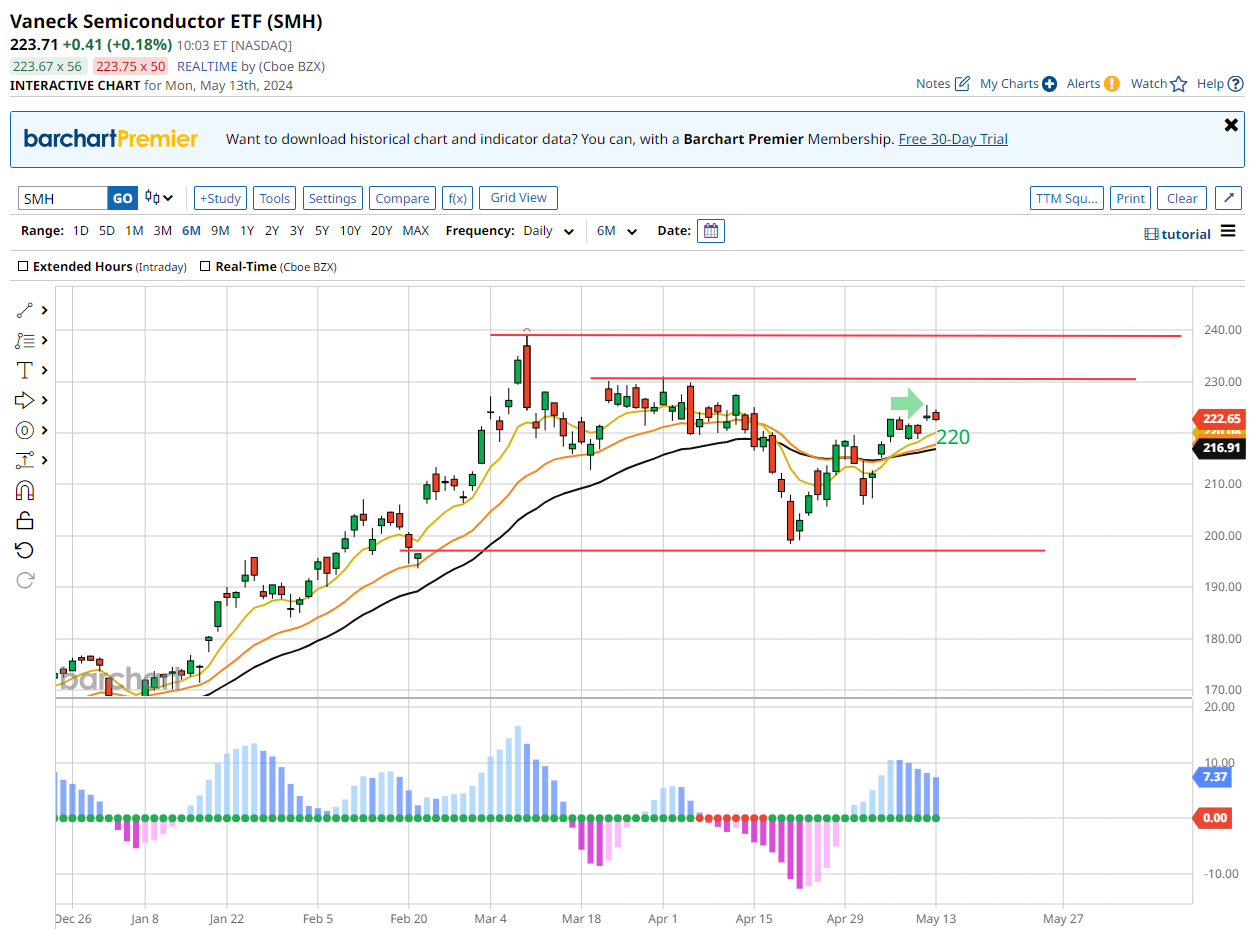The width and height of the screenshot is (1250, 929).
Task: Open the candlestick chart type selector
Action: (159, 198)
